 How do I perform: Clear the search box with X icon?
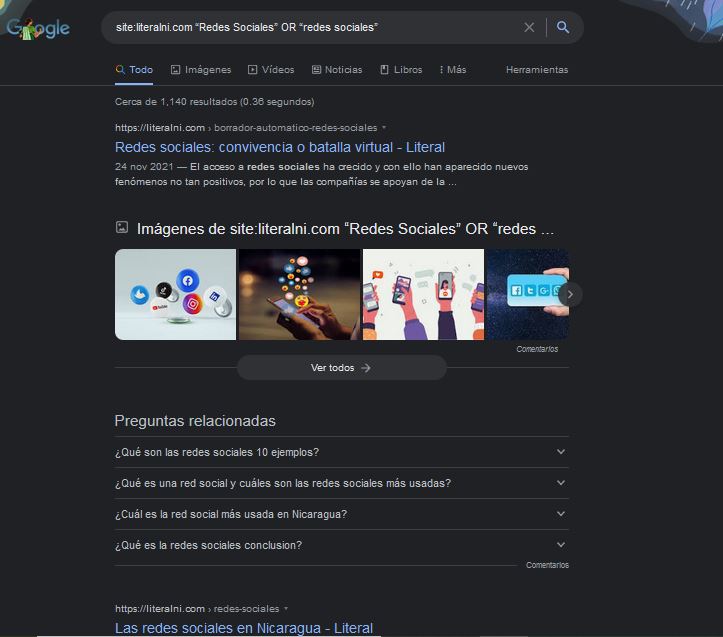tap(529, 27)
